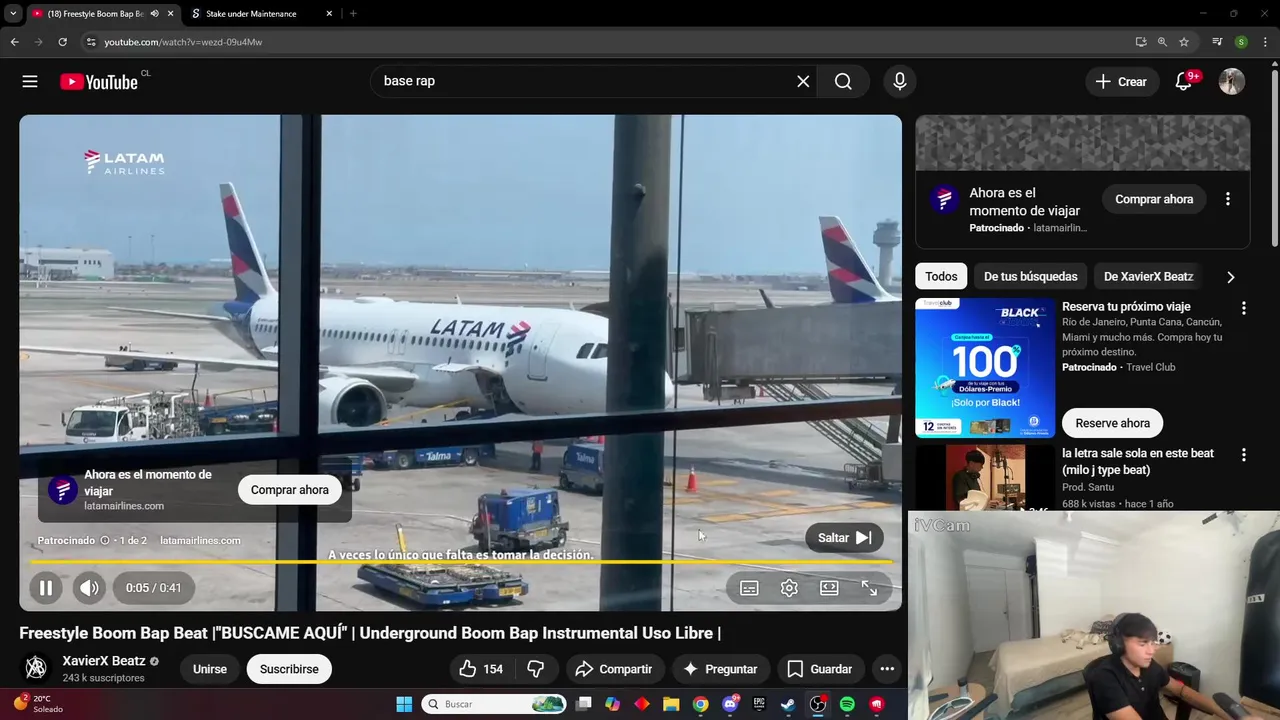This screenshot has height=720, width=1280.
Task: Open Chrome profile S icon
Action: [x=1241, y=42]
